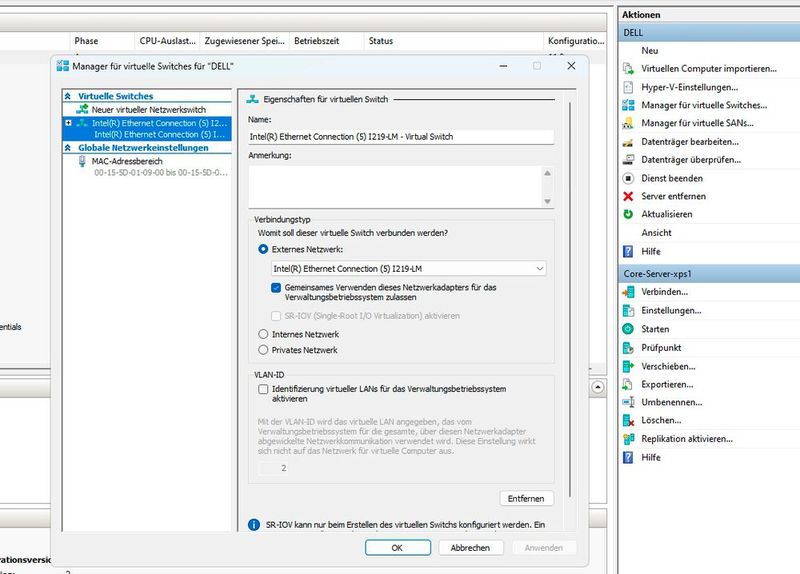Click the Abbrechen button
800x574 pixels.
[x=470, y=547]
